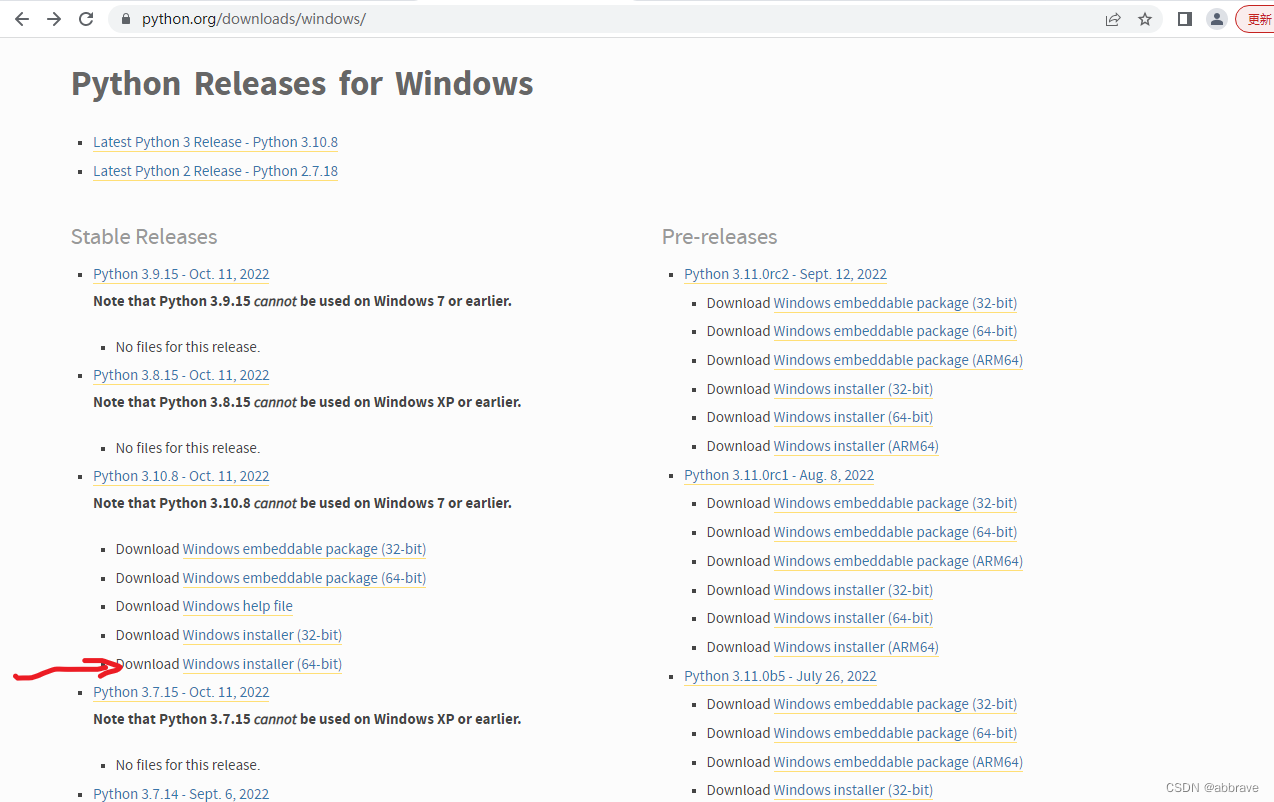Viewport: 1274px width, 802px height.
Task: Click 'No files for this release.' under Python 3.9.15
Action: pyautogui.click(x=188, y=347)
